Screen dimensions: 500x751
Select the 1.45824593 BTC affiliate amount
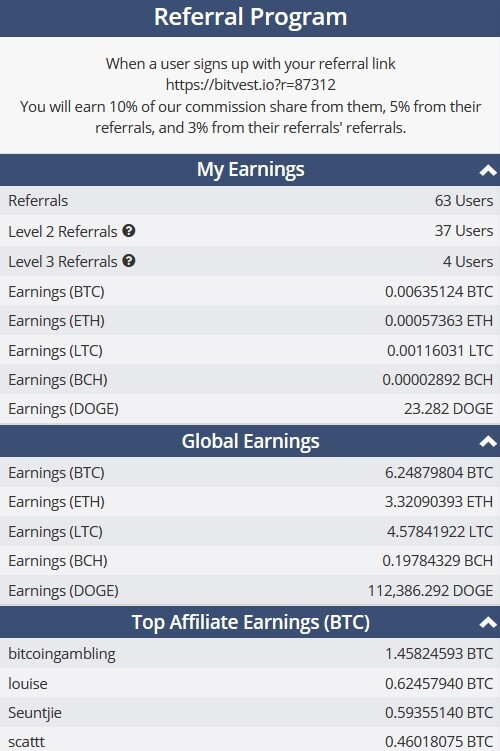(439, 654)
